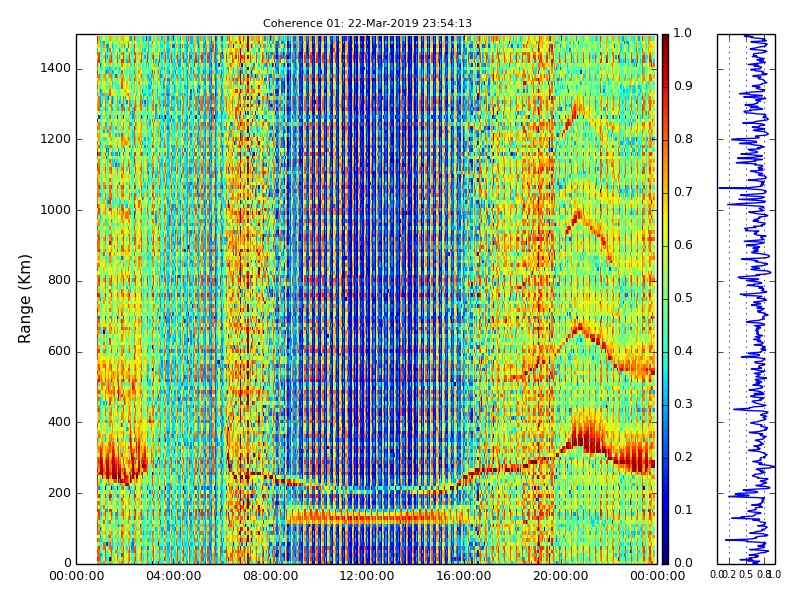The width and height of the screenshot is (800, 600).
Task: Click the colorbar 0.1 label
Action: tap(683, 510)
